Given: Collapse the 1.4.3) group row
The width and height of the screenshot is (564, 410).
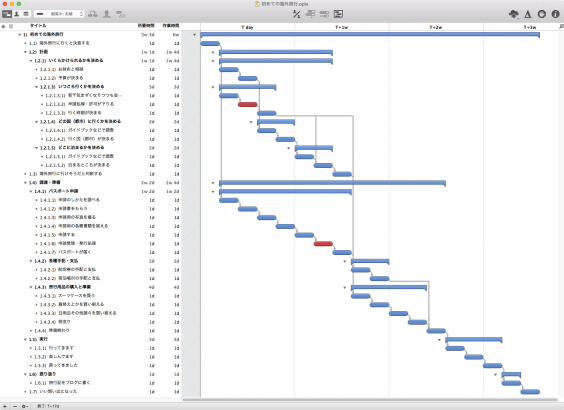Looking at the screenshot, I should (31, 287).
